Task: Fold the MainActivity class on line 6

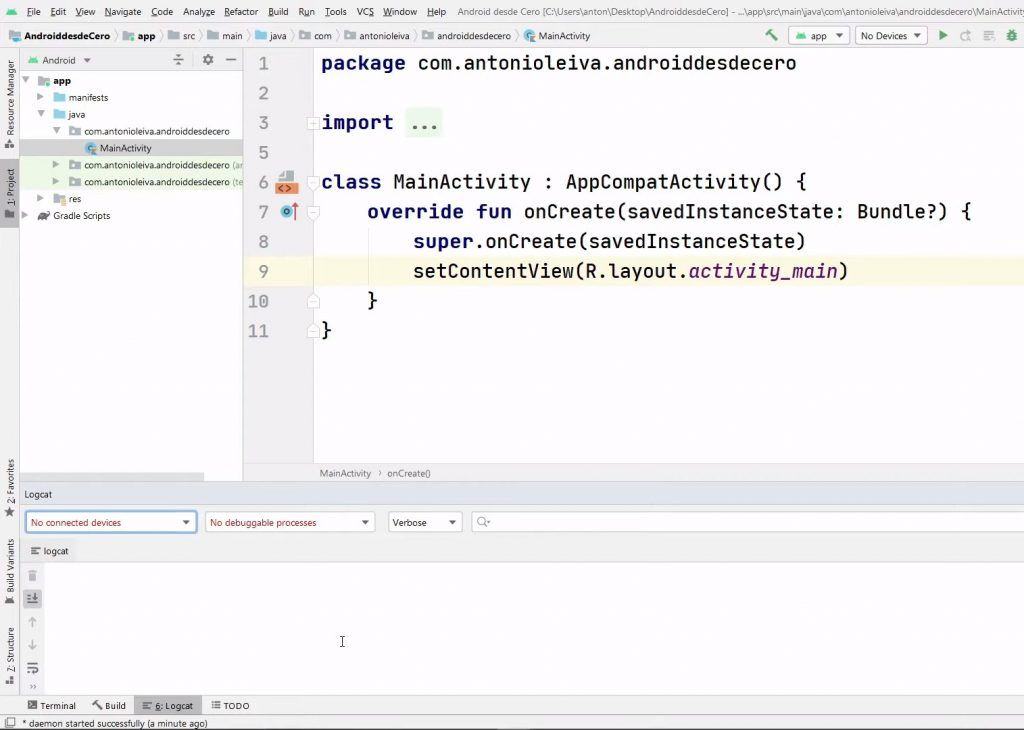Action: point(313,182)
